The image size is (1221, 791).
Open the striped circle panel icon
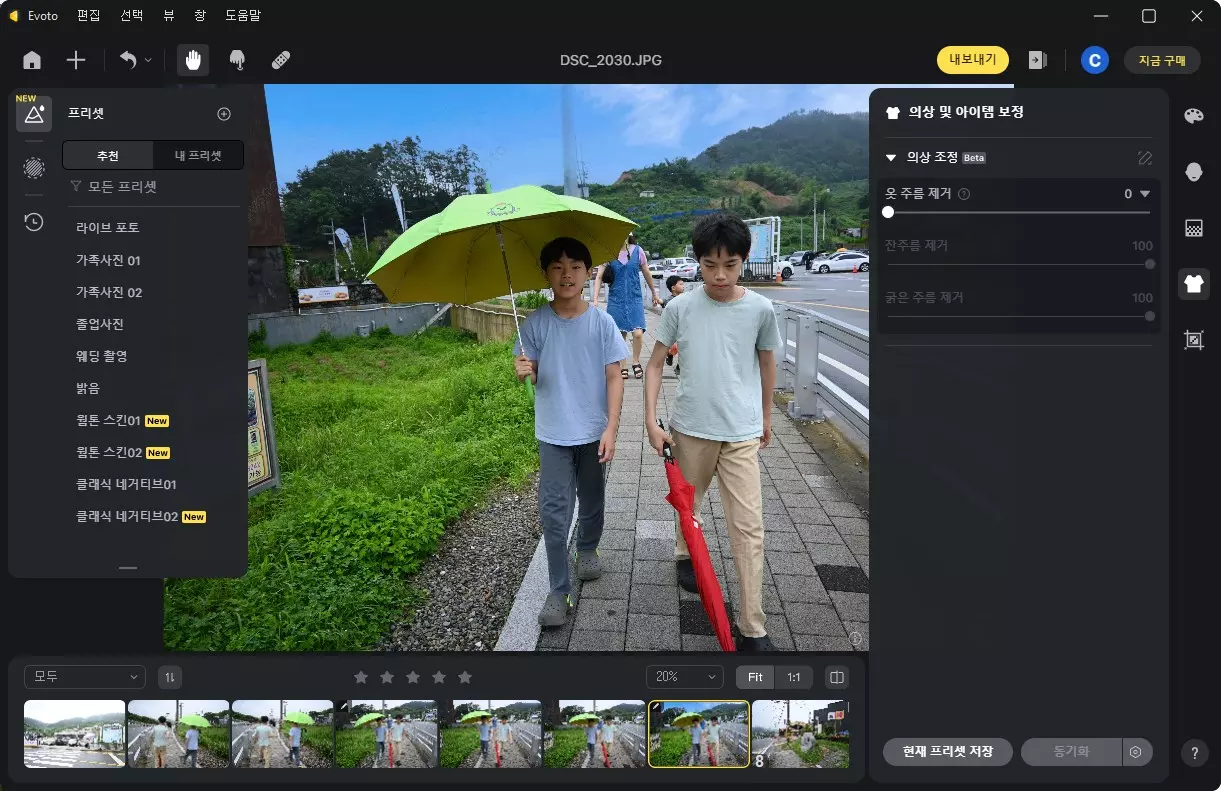pos(34,168)
